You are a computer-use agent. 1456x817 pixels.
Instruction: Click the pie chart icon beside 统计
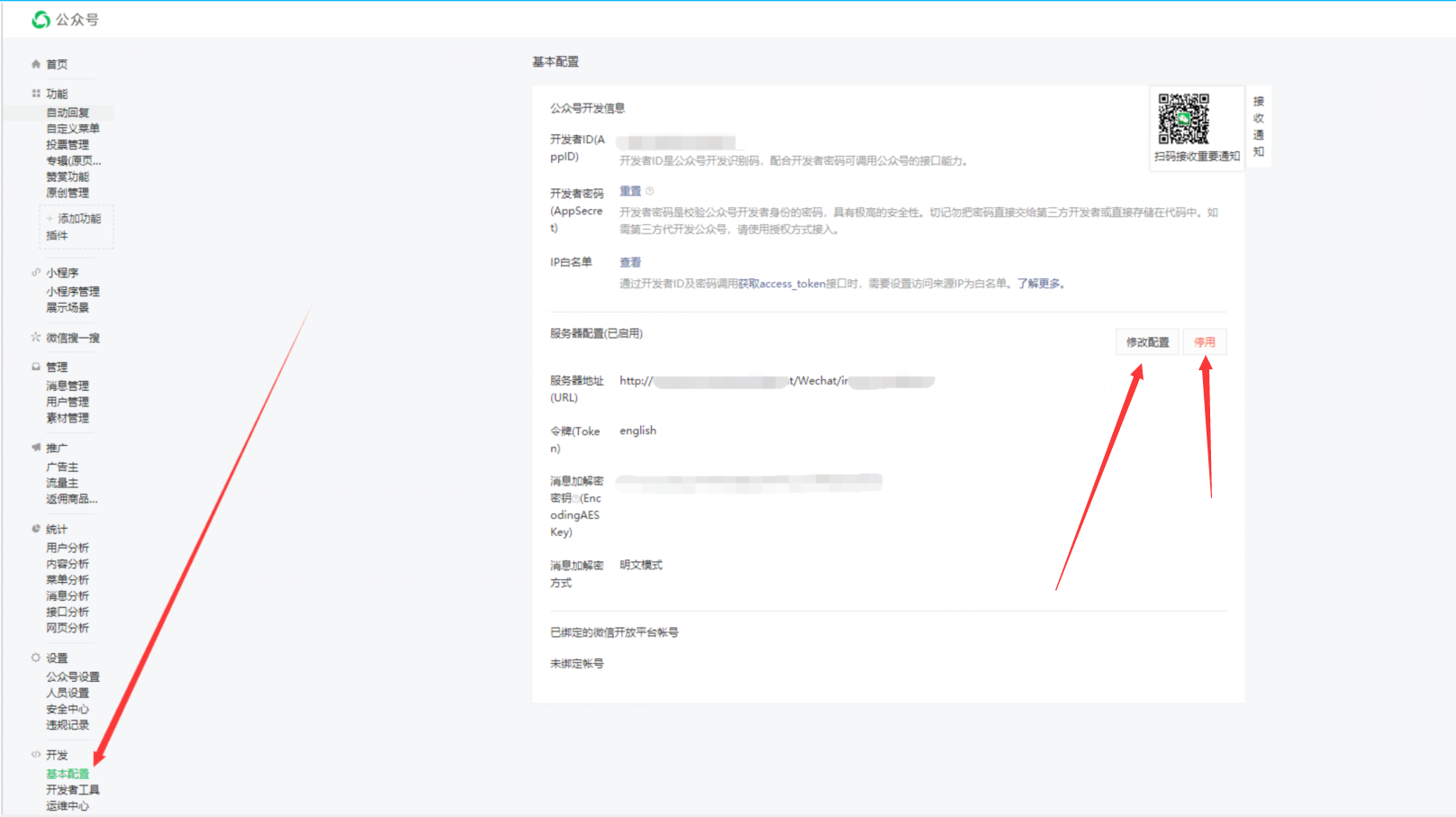point(36,529)
